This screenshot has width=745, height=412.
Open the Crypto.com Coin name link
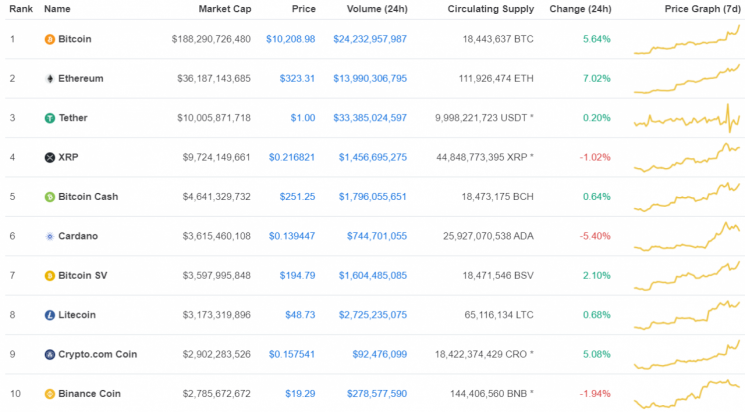pos(97,355)
